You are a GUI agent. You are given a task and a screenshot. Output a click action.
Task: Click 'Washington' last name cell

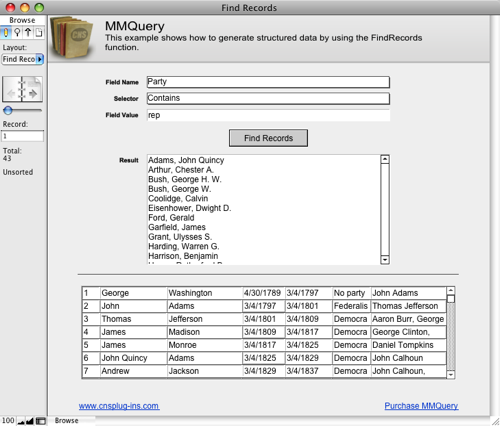[204, 293]
